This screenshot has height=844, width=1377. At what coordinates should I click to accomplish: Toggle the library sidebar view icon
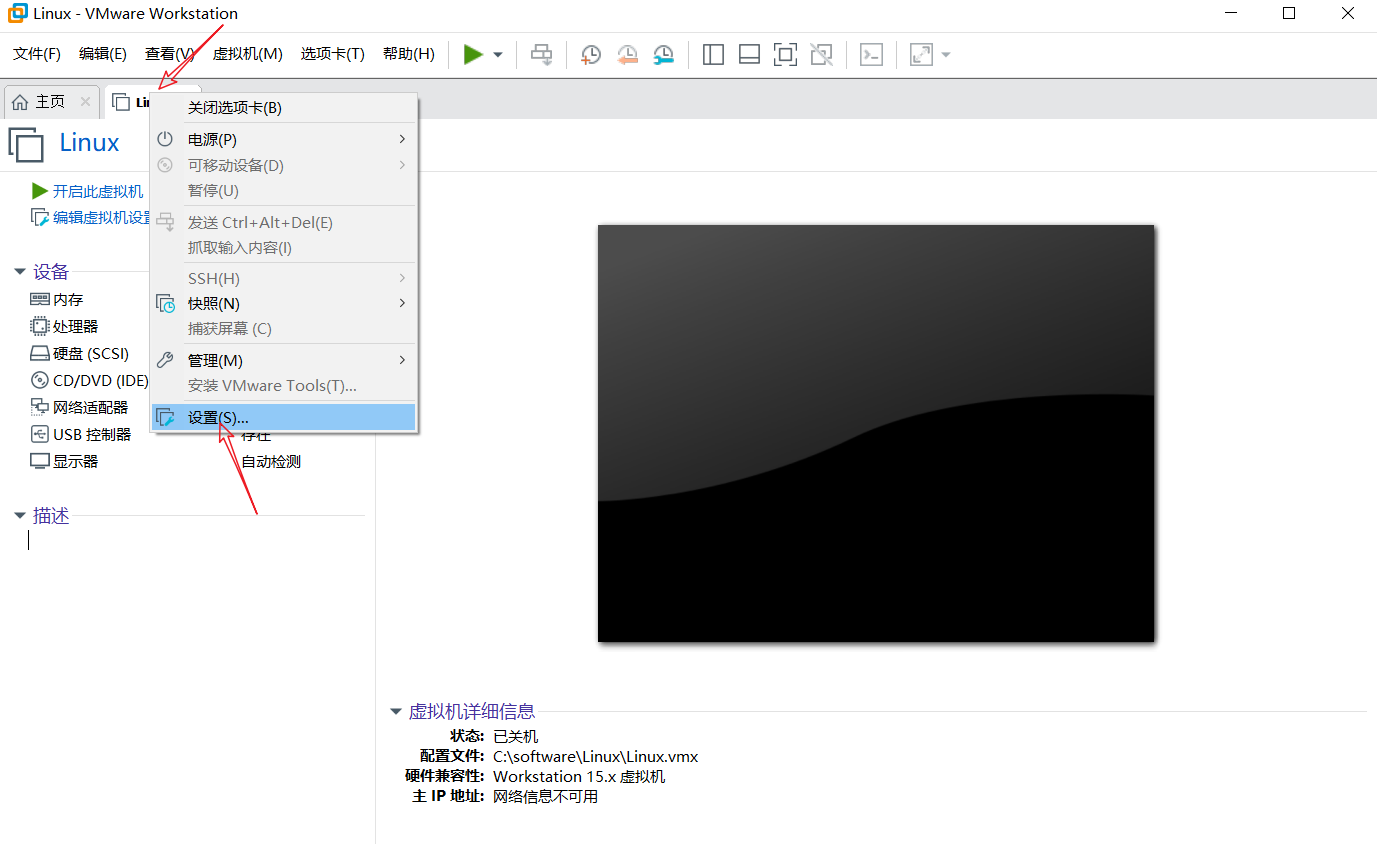[713, 54]
